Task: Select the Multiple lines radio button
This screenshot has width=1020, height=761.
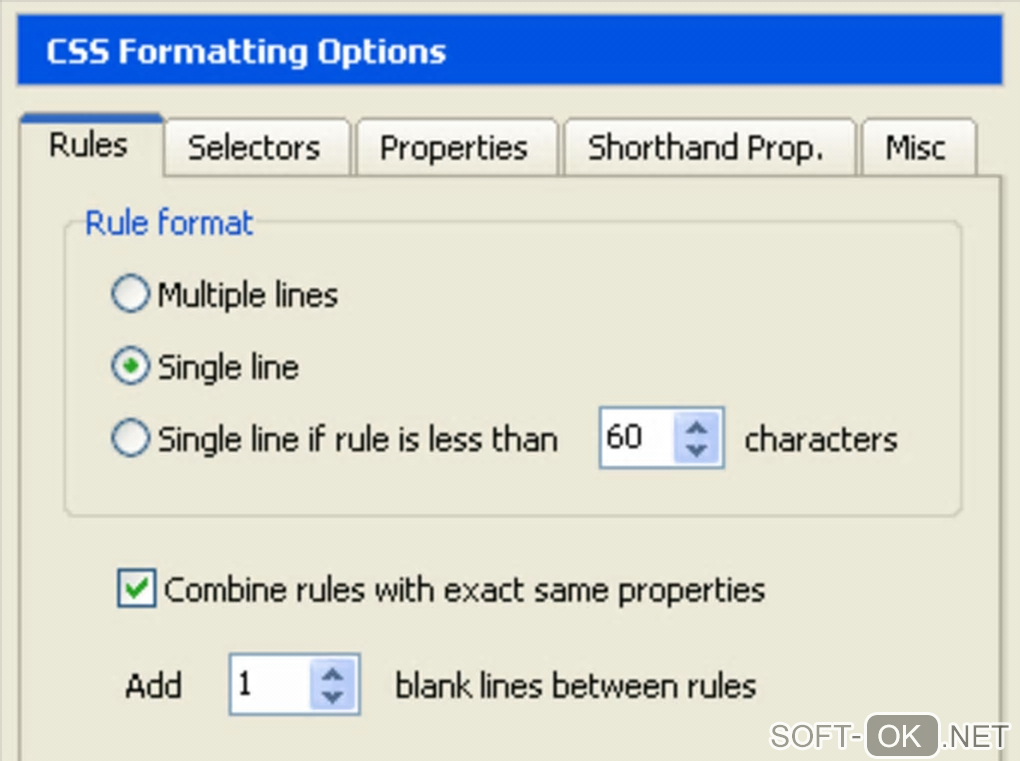Action: [x=130, y=295]
